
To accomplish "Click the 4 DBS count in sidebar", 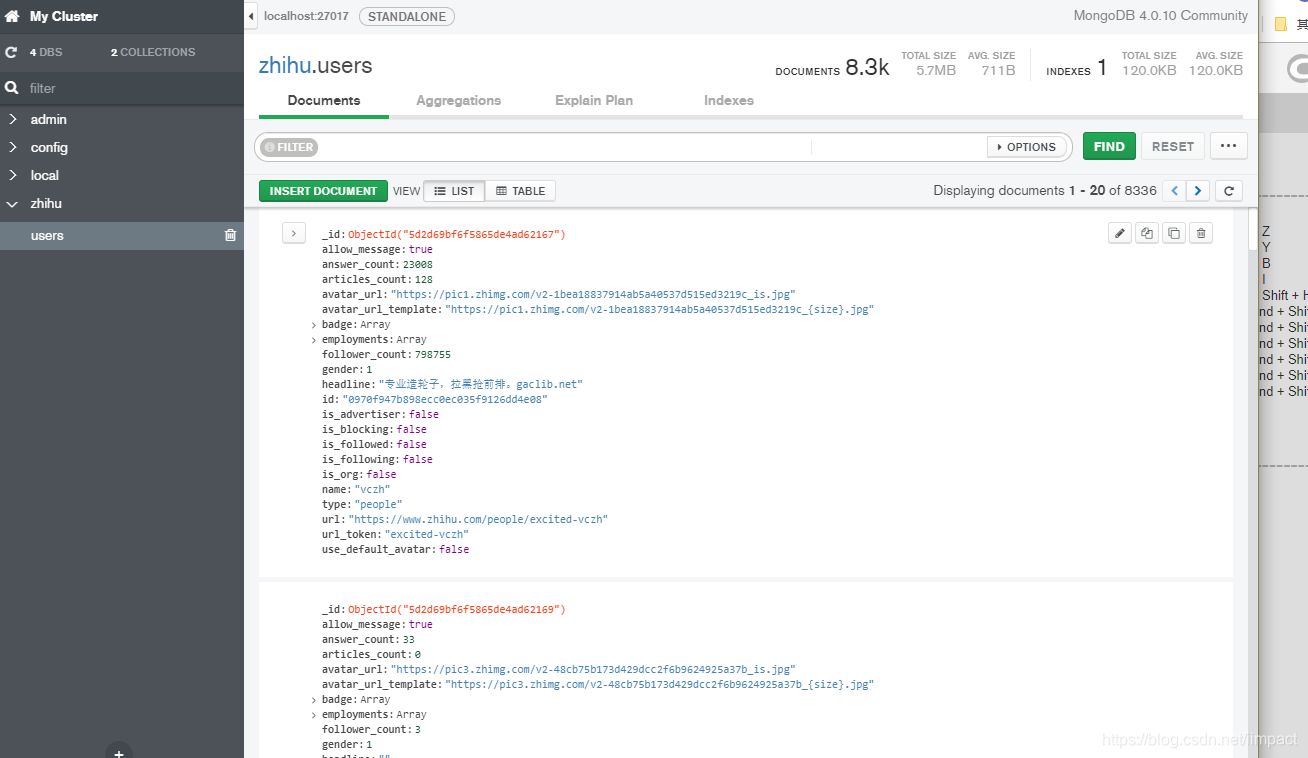I will [46, 52].
